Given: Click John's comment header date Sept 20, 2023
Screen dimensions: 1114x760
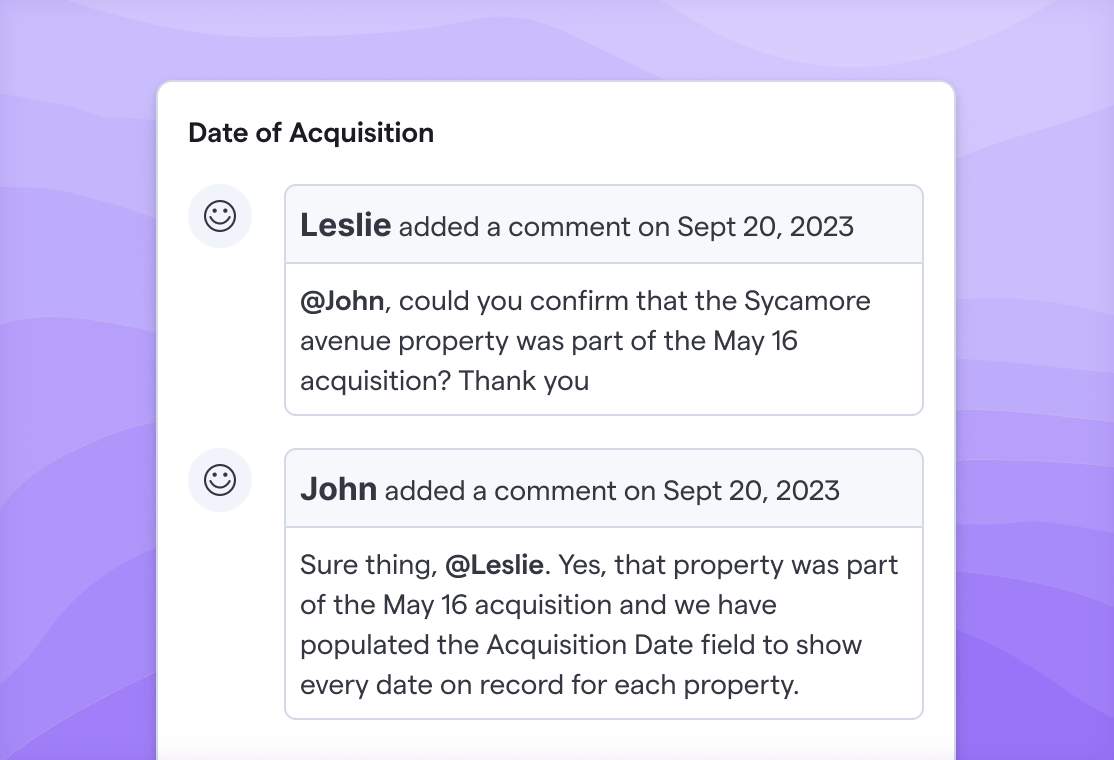Looking at the screenshot, I should coord(751,491).
